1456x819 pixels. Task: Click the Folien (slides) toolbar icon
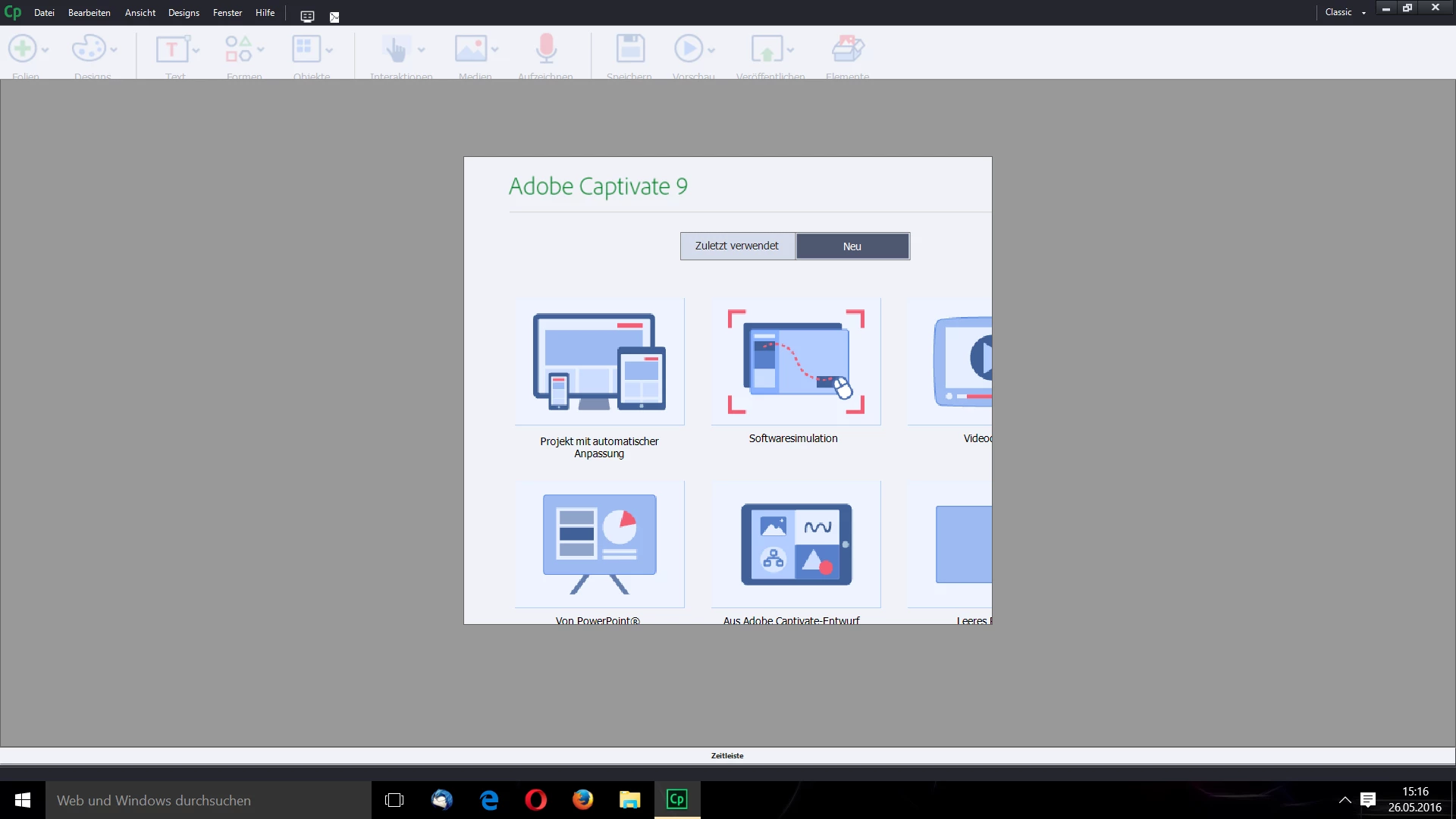23,49
